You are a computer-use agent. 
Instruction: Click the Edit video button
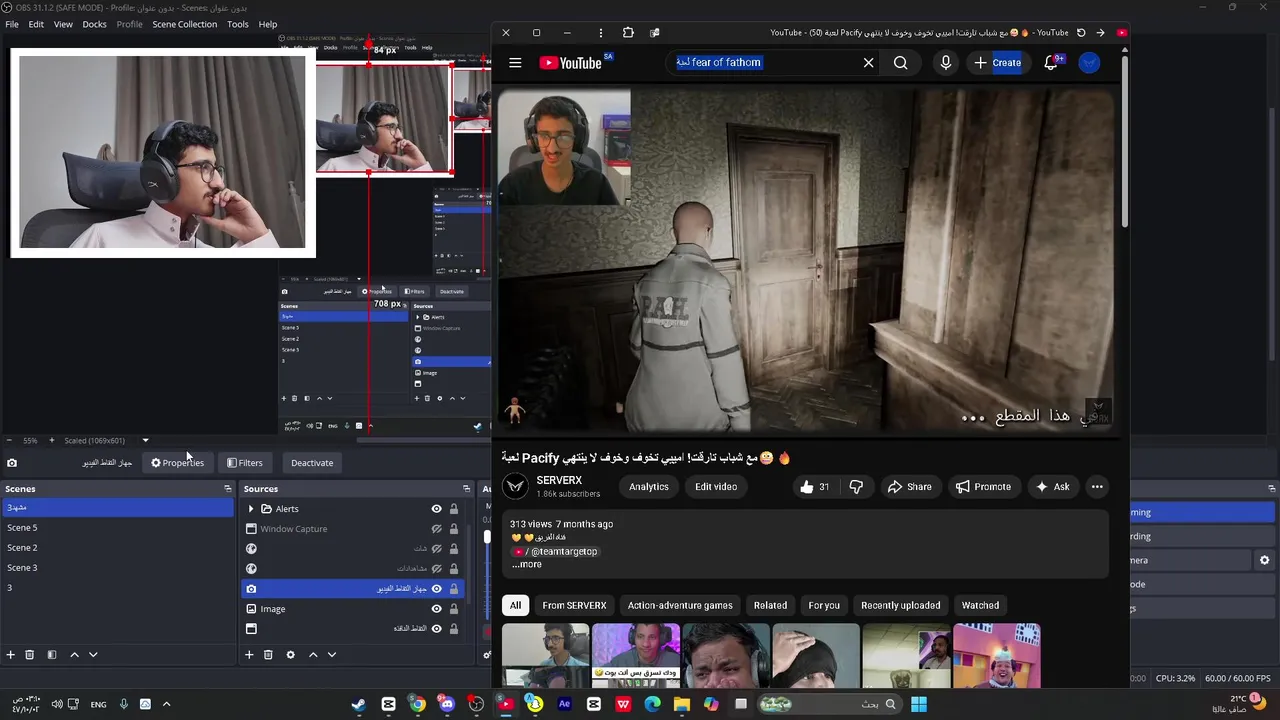[716, 487]
